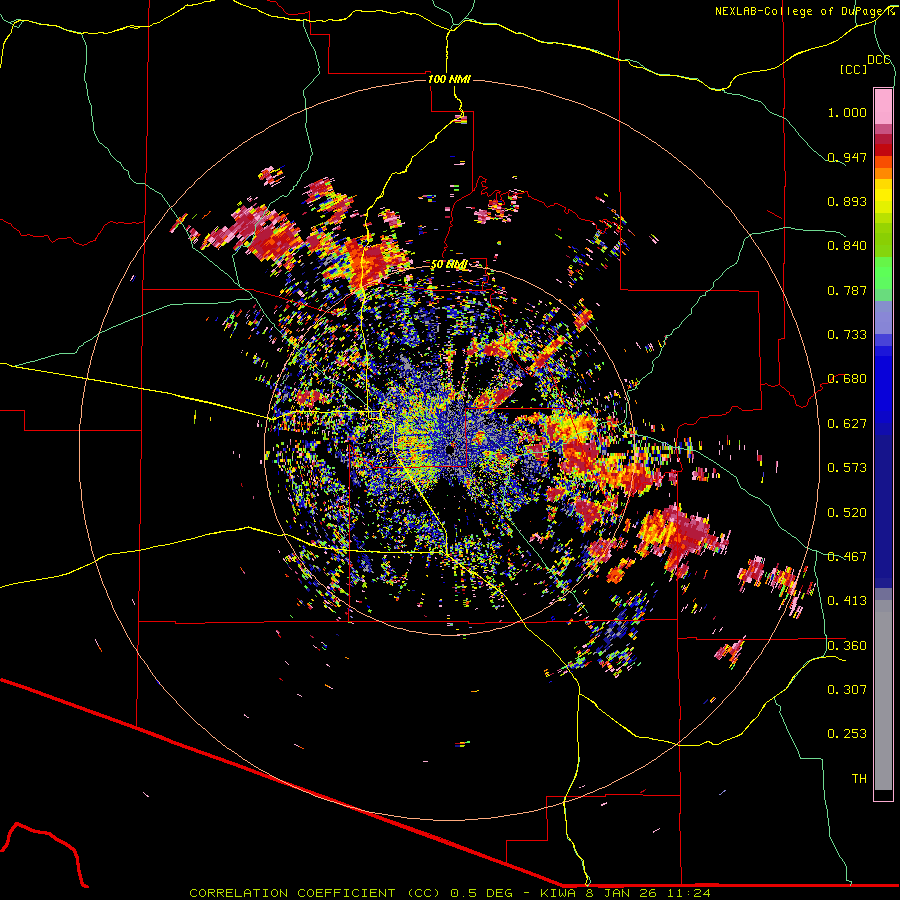Click the black radar site dot at center

coord(450,449)
